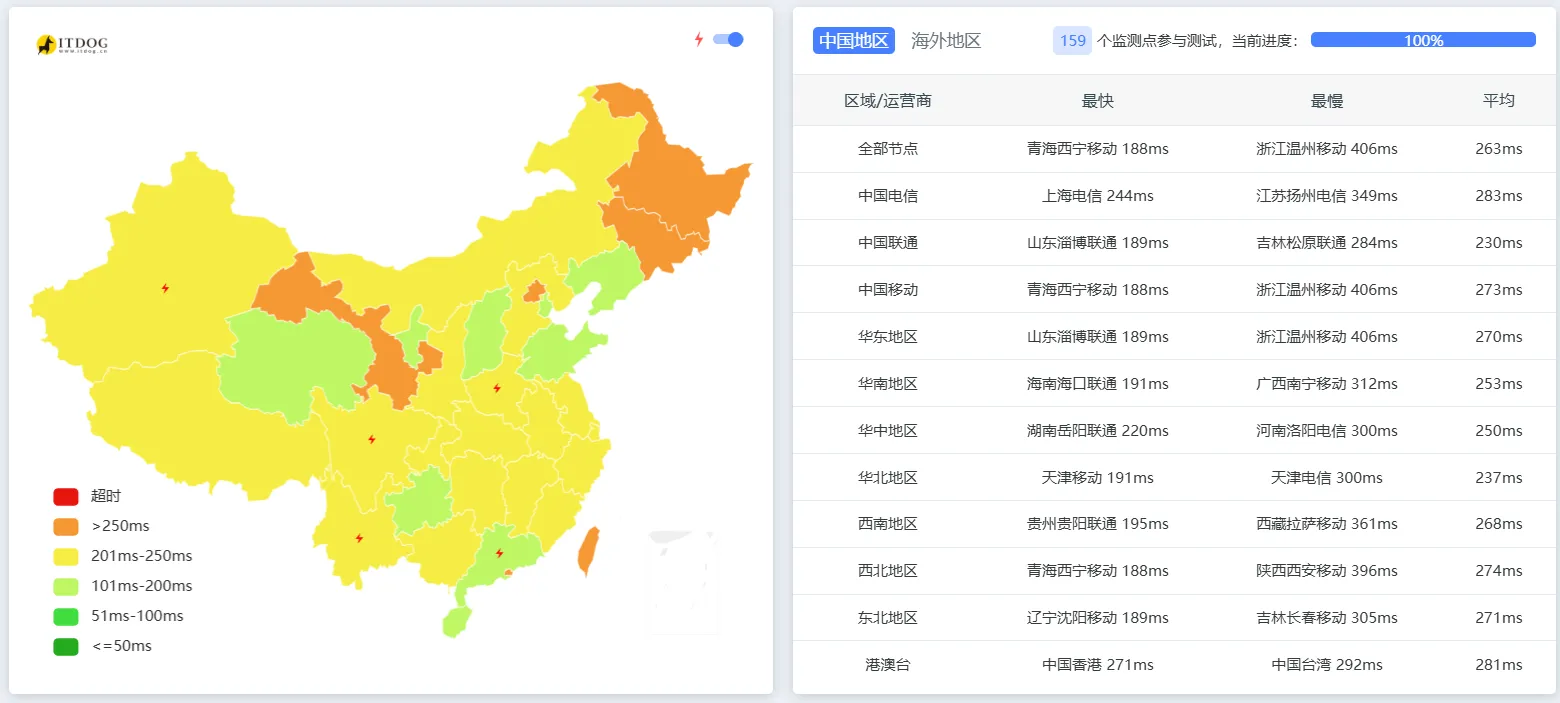This screenshot has width=1560, height=703.
Task: Click the lightning marker near Henan
Action: point(495,388)
